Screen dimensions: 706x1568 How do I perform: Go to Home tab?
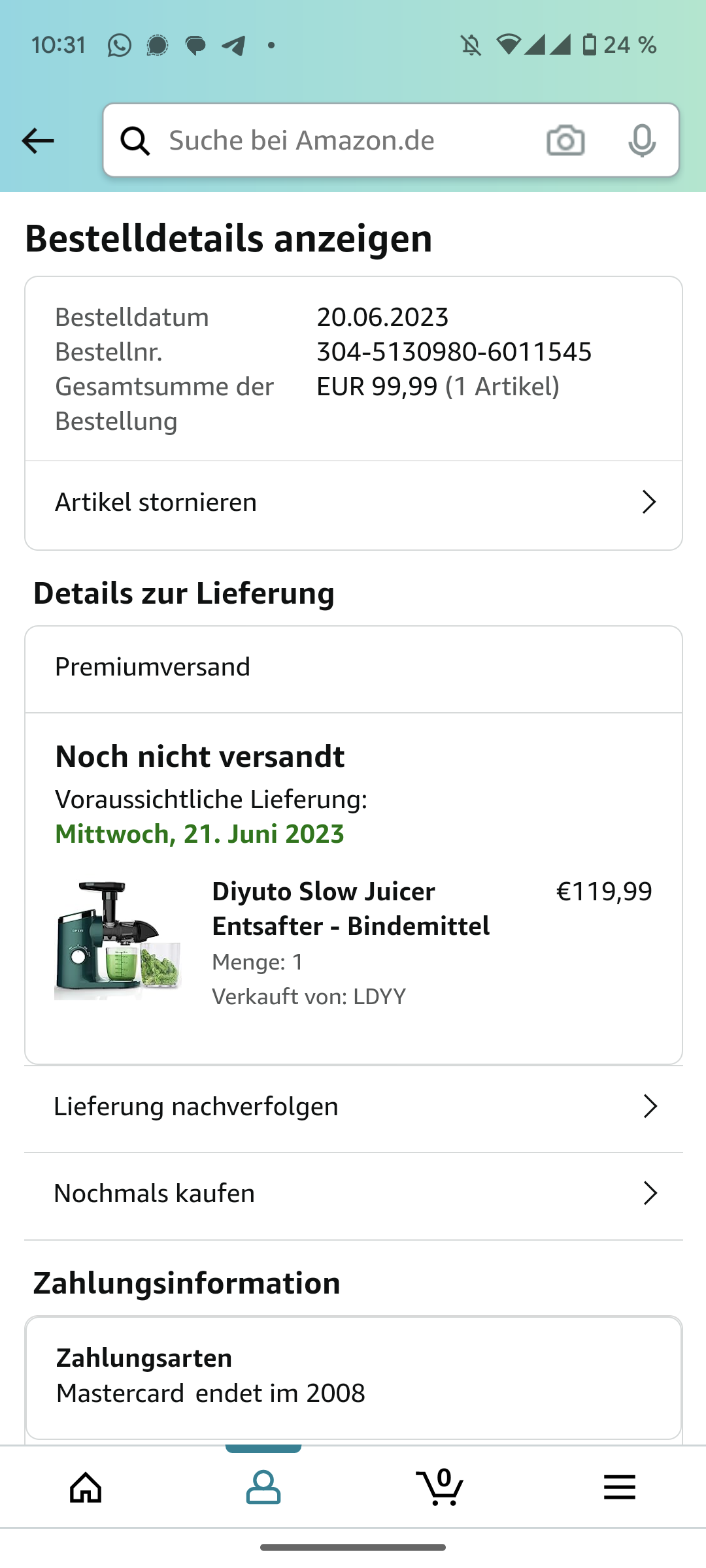pos(86,1488)
